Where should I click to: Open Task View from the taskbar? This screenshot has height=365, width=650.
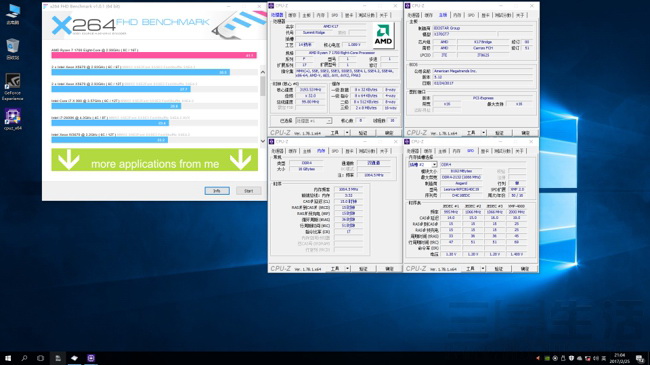41,358
